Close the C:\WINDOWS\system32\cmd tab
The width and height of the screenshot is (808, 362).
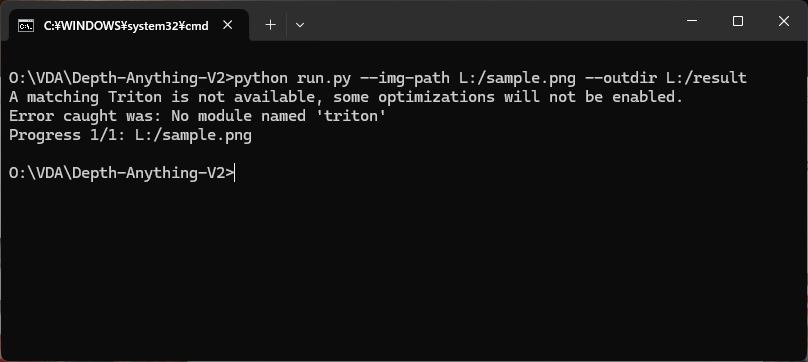coord(227,25)
